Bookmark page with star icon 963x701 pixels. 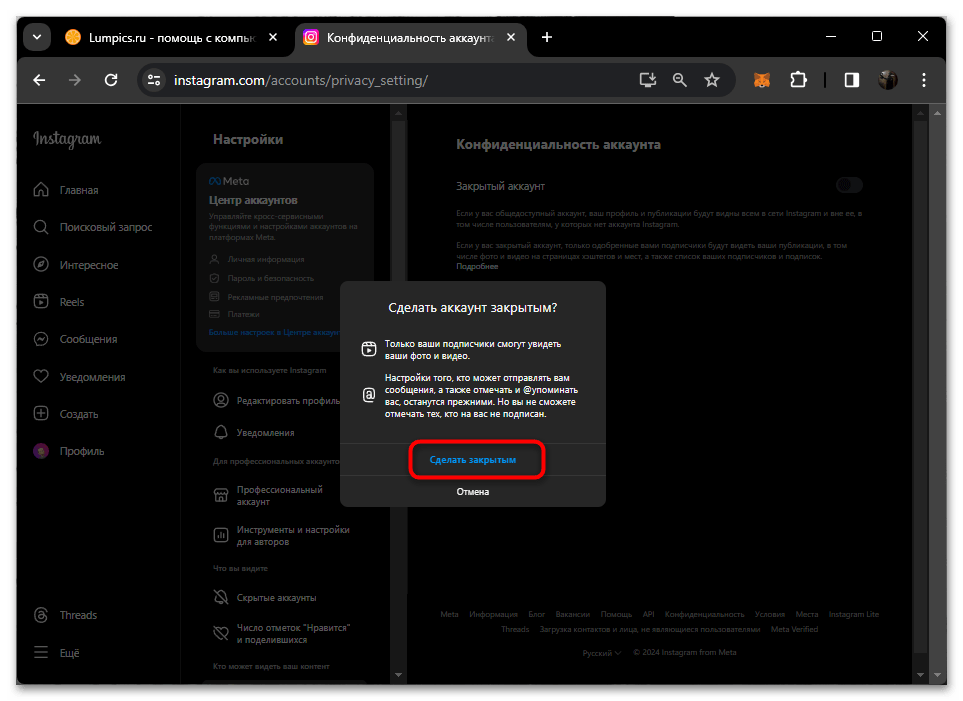(x=712, y=80)
